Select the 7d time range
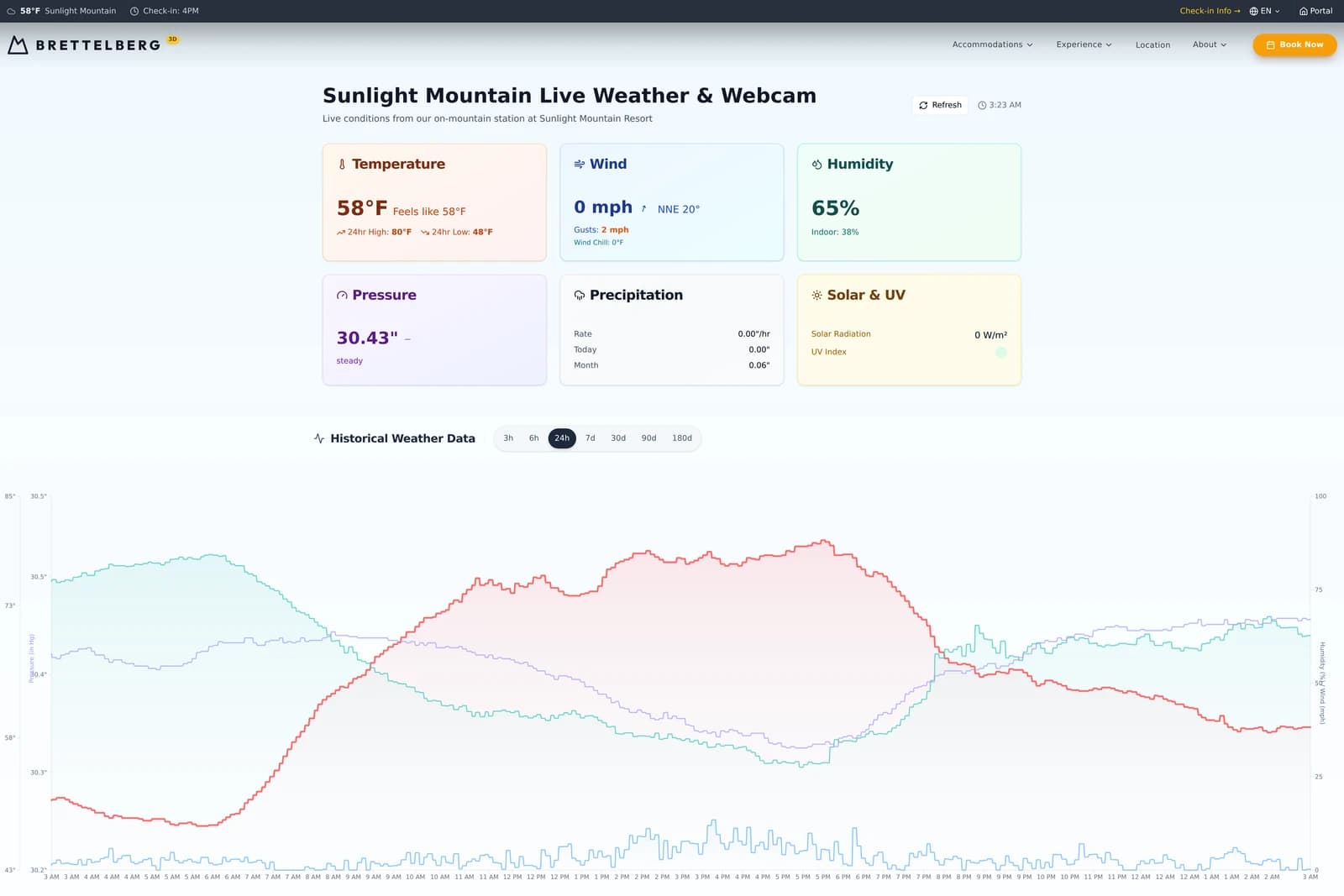 (591, 438)
